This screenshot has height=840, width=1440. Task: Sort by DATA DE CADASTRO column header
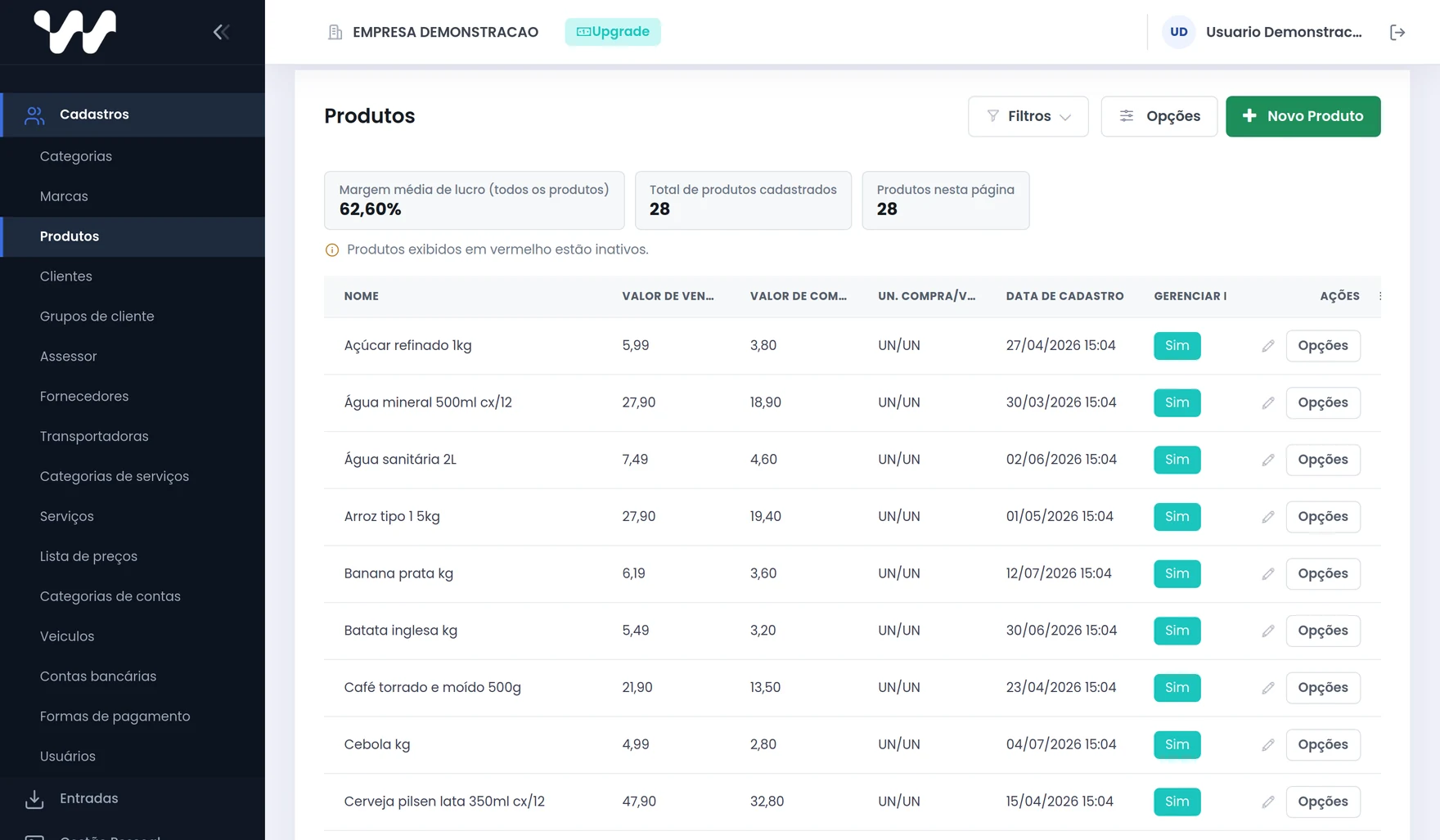(1065, 296)
